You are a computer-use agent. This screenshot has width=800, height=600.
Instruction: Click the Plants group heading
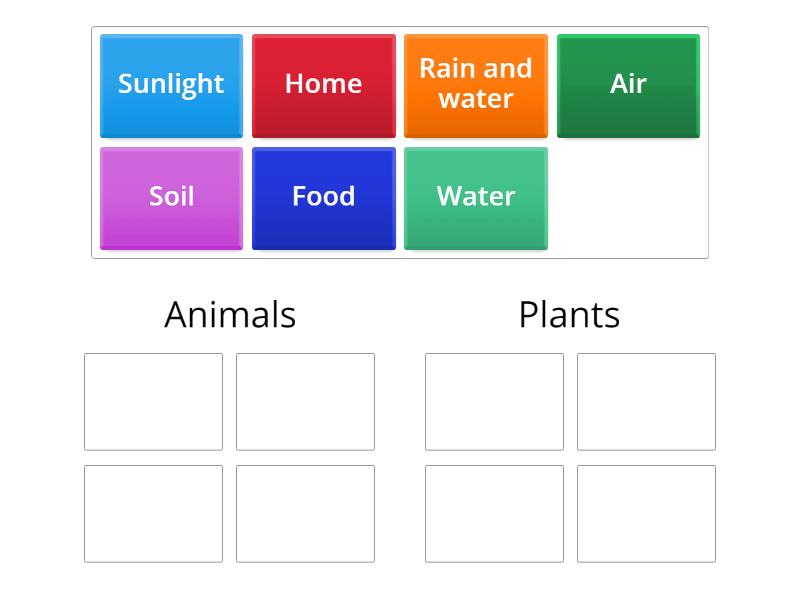tap(569, 314)
